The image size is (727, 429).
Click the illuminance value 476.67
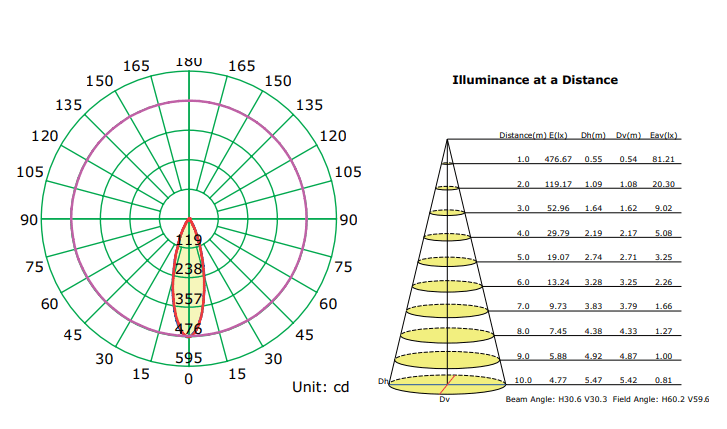click(x=558, y=159)
